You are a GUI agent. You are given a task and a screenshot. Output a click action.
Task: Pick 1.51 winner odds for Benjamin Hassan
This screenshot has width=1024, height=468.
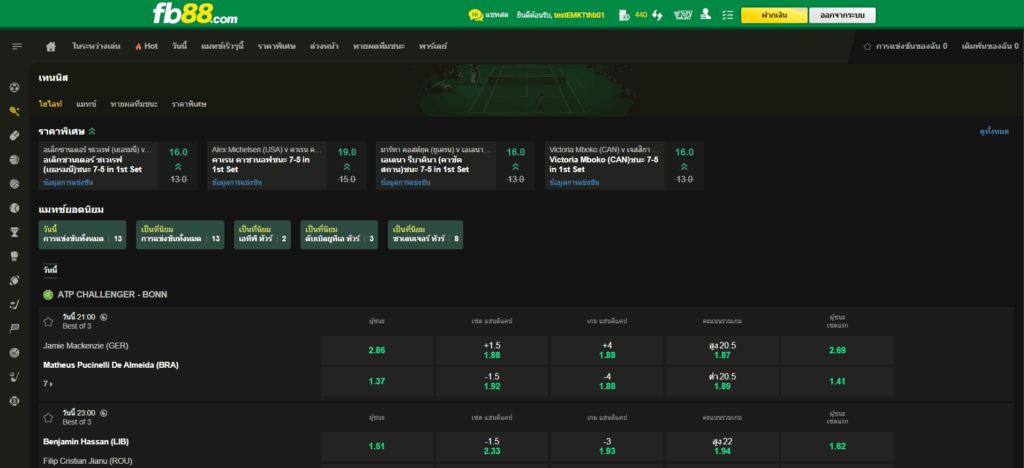click(377, 446)
